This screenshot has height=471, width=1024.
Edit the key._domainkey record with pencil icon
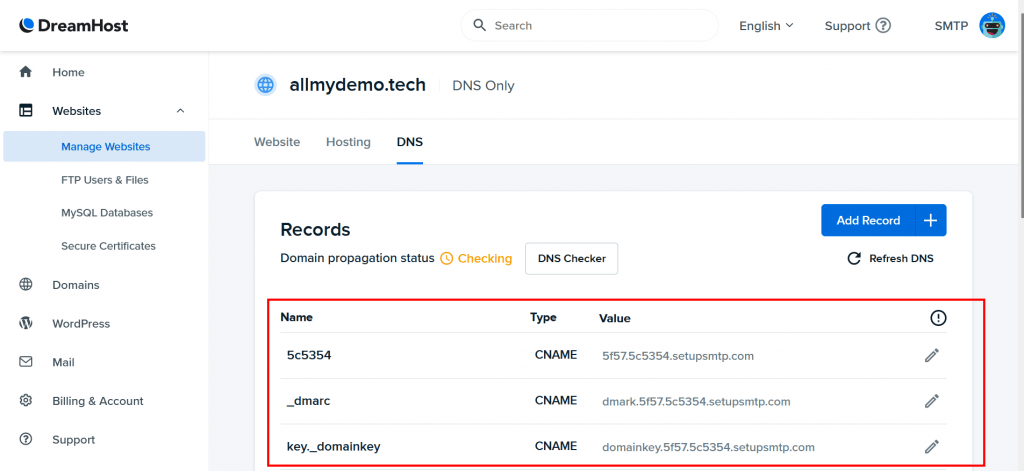[x=932, y=447]
